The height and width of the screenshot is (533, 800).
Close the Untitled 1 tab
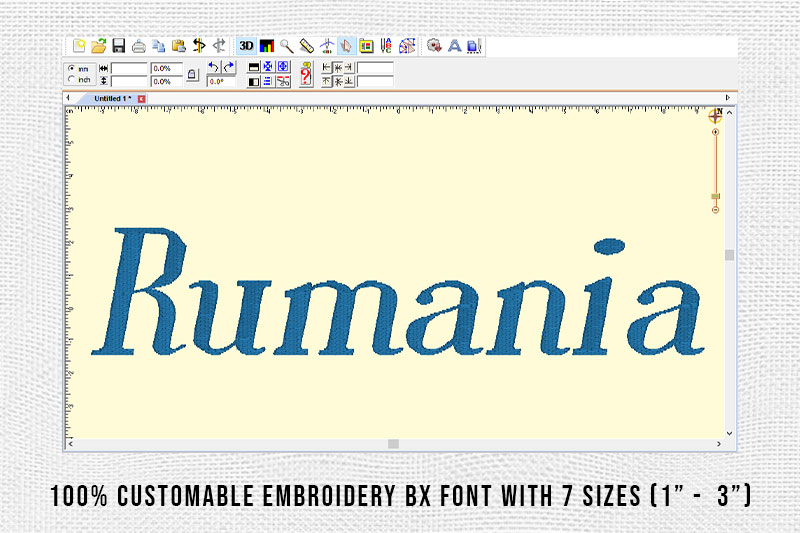click(142, 99)
